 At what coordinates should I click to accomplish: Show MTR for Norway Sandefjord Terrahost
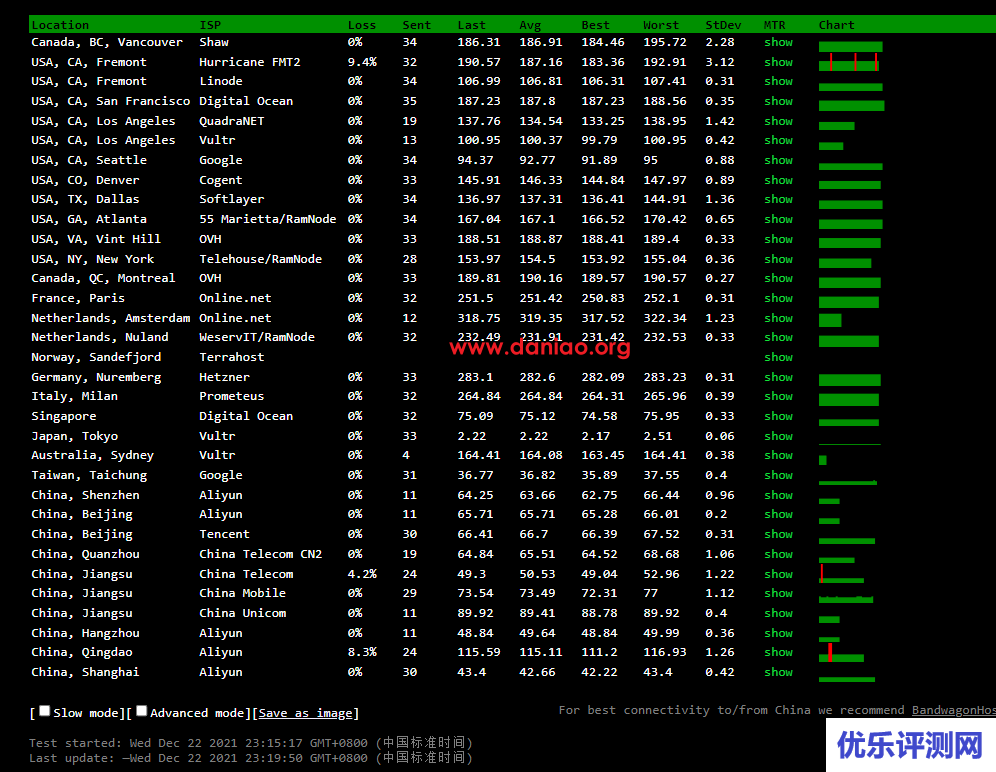point(778,357)
